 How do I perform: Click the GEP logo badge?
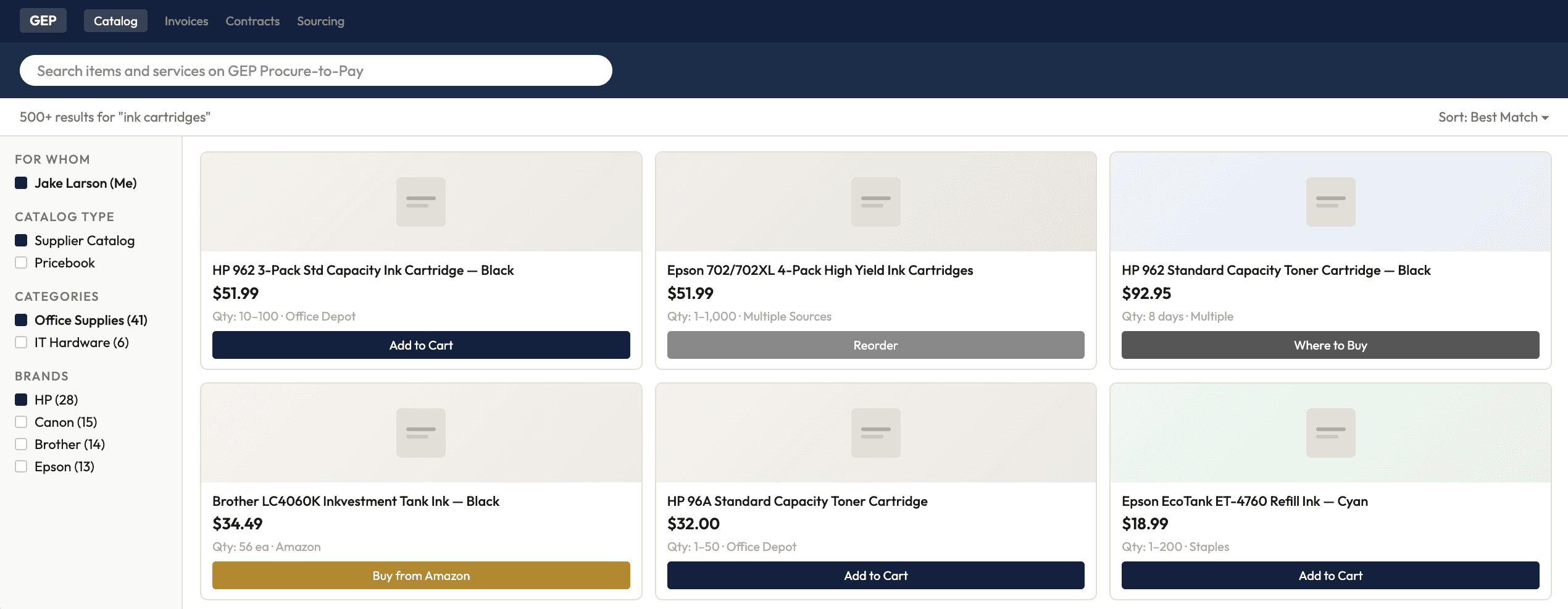pyautogui.click(x=43, y=21)
